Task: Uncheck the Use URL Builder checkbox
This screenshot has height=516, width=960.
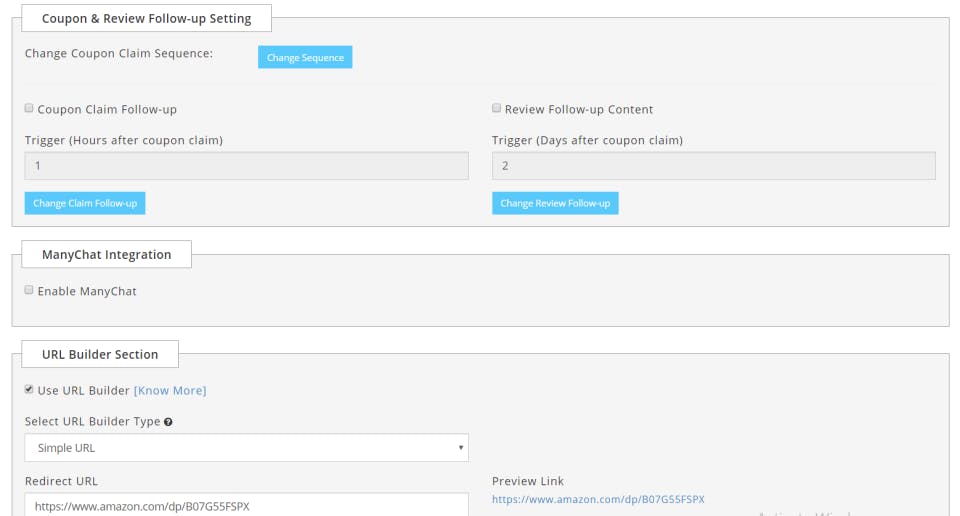Action: pyautogui.click(x=29, y=389)
